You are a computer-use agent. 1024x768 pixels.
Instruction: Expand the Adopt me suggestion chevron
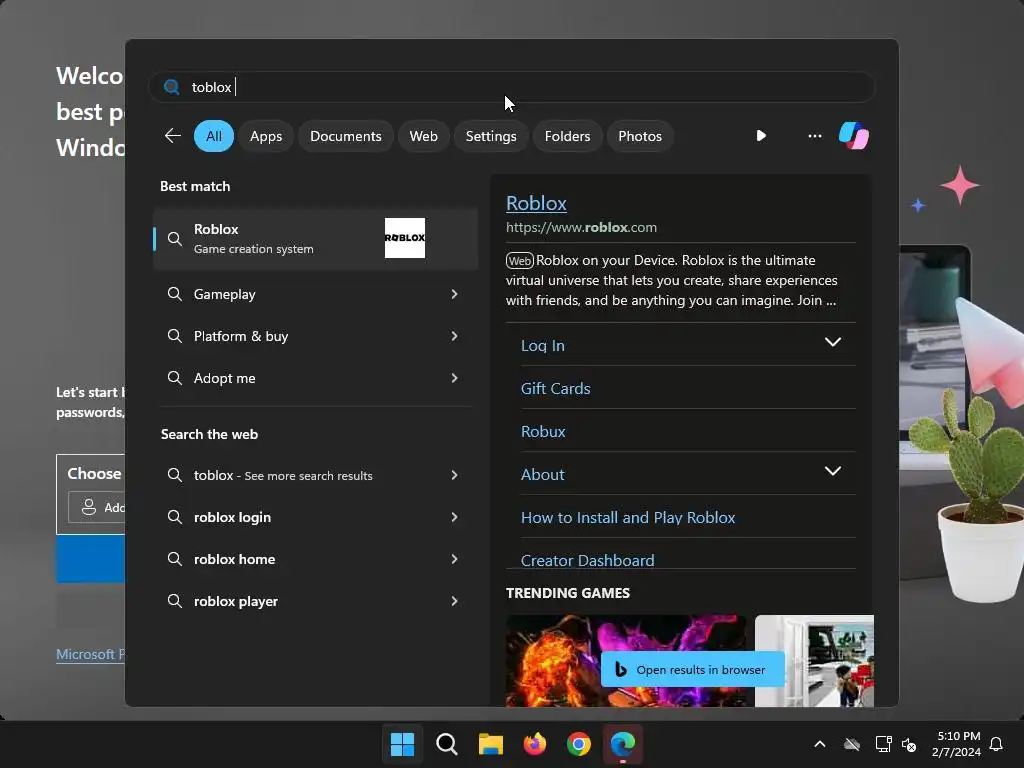454,378
